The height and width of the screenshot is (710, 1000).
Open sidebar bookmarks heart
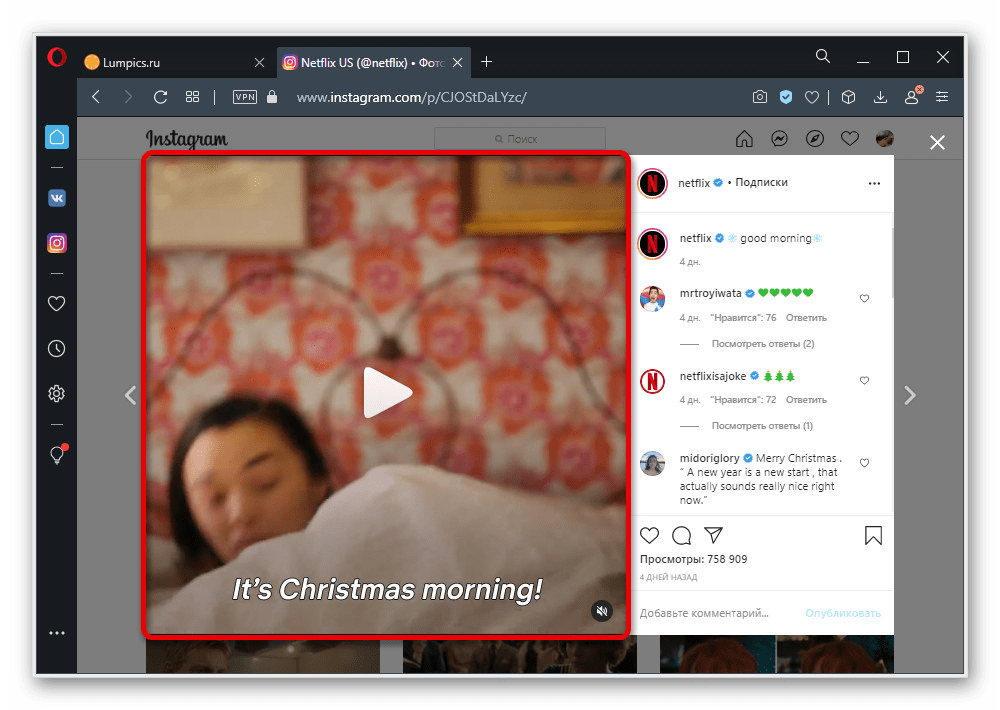(x=57, y=304)
